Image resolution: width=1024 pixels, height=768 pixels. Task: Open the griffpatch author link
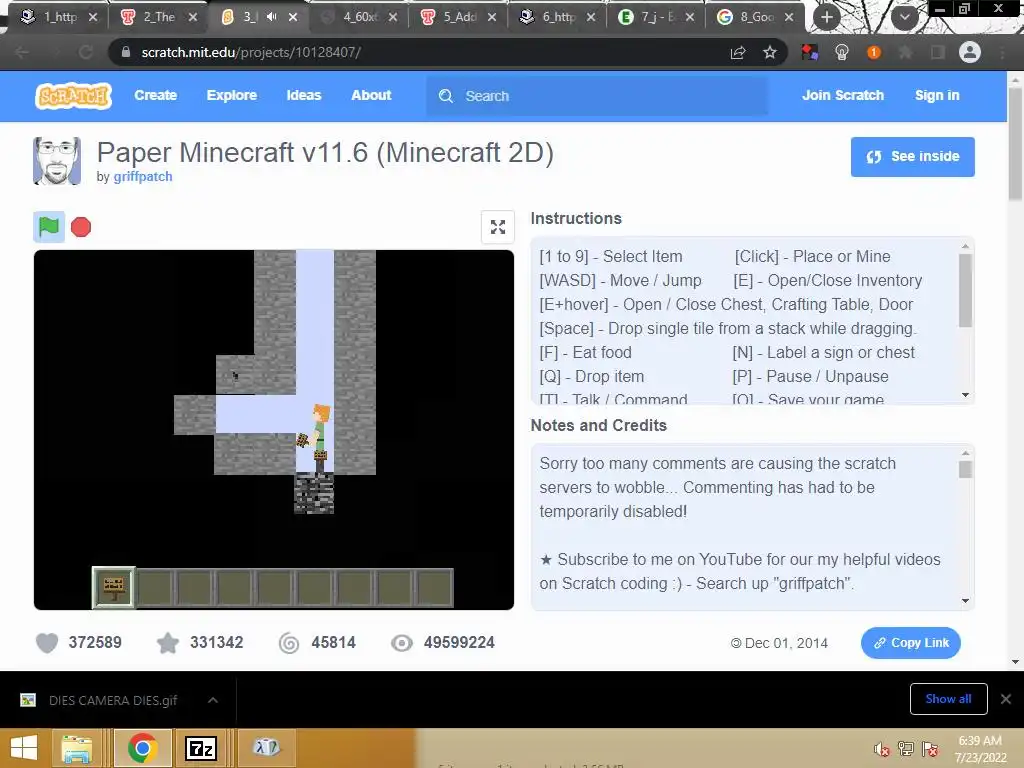(143, 177)
